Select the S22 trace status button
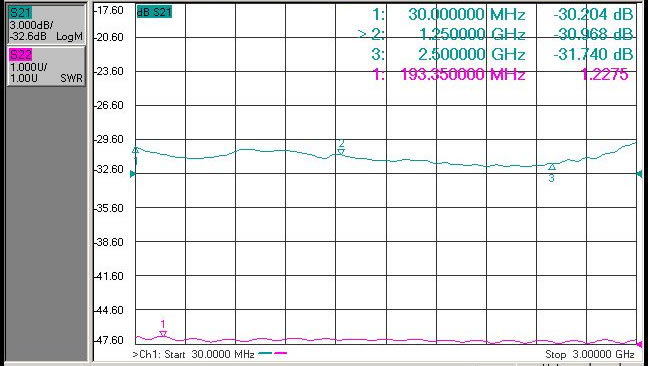The width and height of the screenshot is (648, 366). click(46, 66)
